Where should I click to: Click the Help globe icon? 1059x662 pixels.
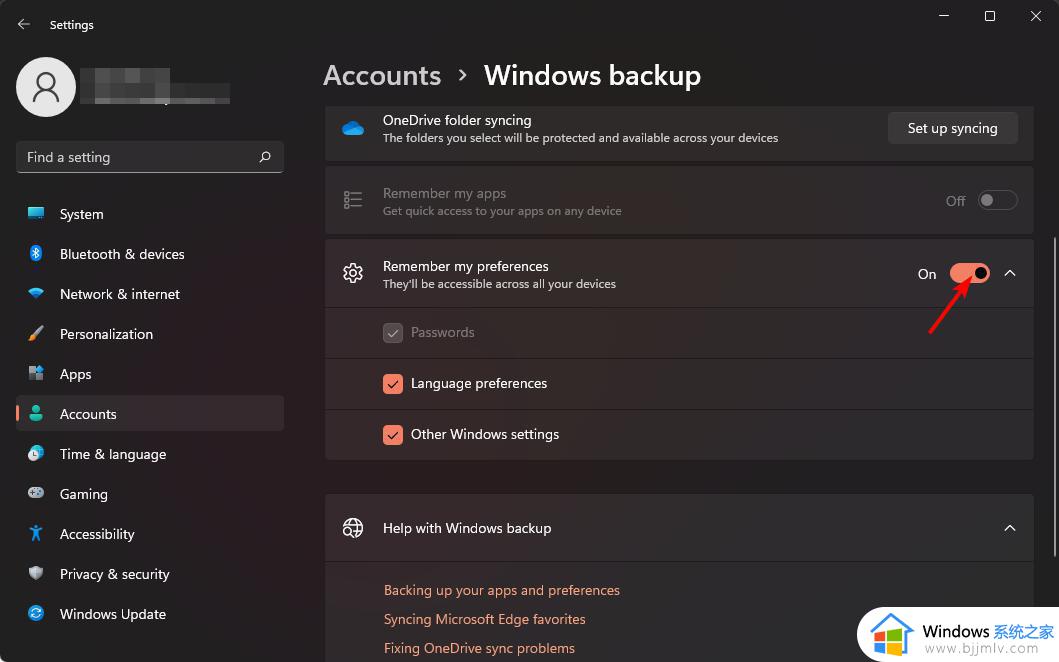[353, 528]
